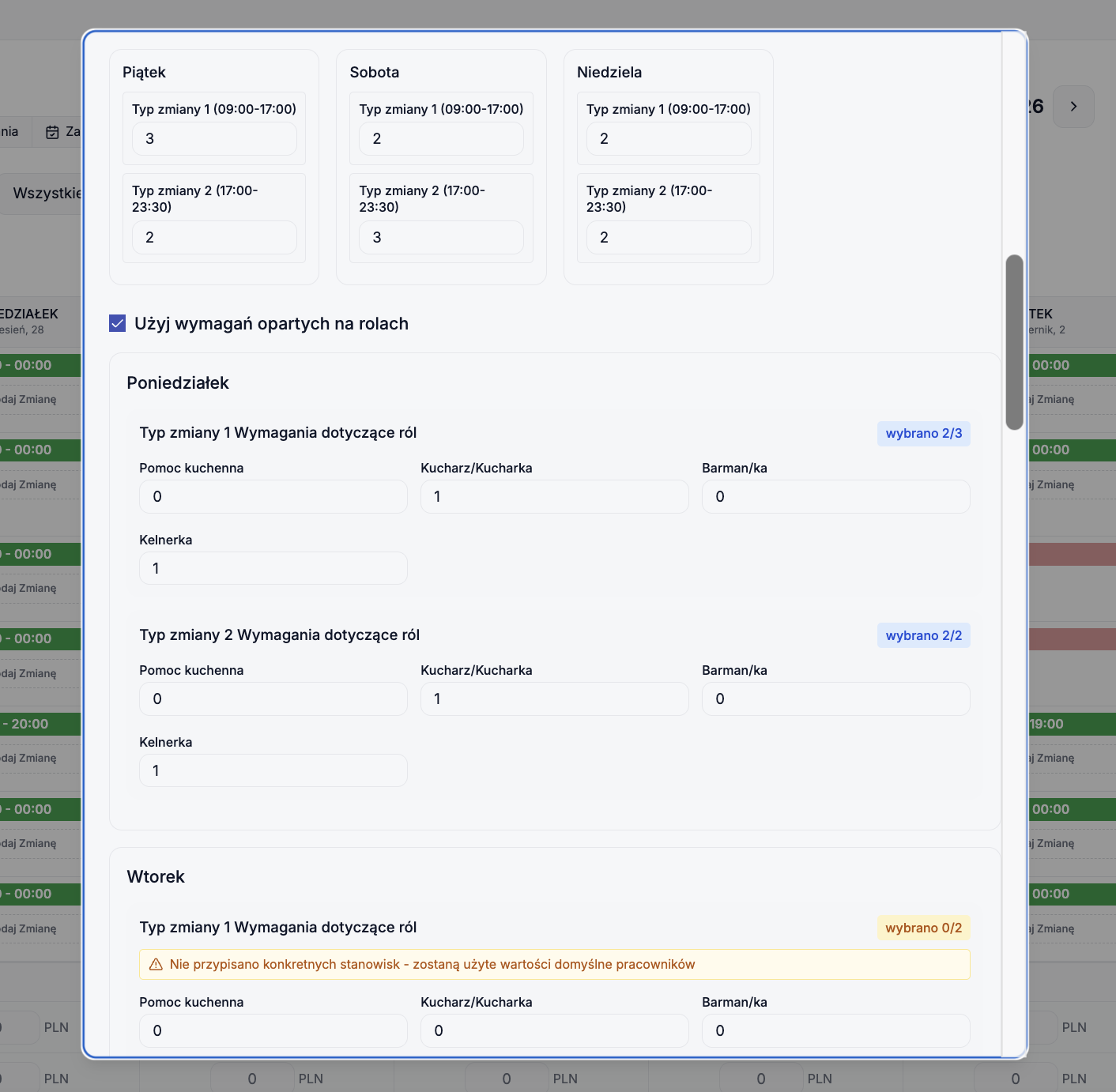
Task: Edit Piątek Typ zmiany 1 count field
Action: [x=214, y=138]
